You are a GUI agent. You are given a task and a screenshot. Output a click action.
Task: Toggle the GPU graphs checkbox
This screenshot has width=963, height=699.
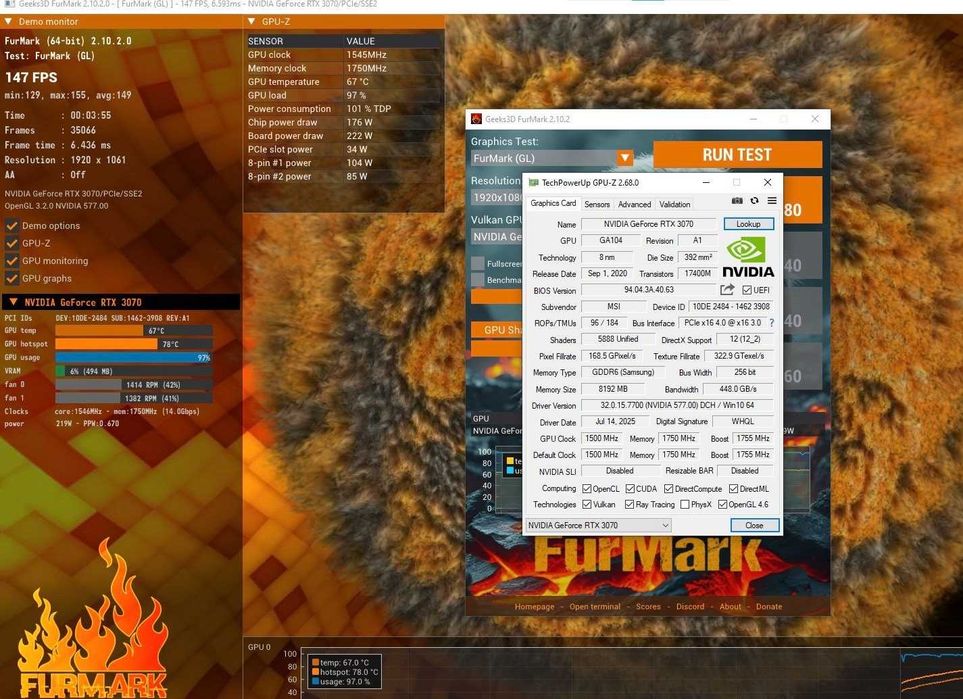(11, 278)
